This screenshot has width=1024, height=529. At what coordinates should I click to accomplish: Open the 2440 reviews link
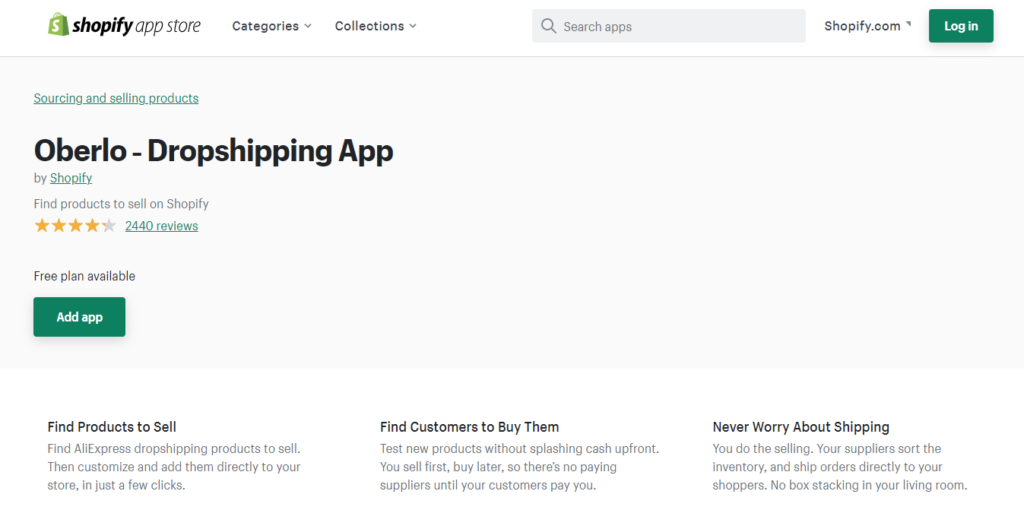(161, 226)
